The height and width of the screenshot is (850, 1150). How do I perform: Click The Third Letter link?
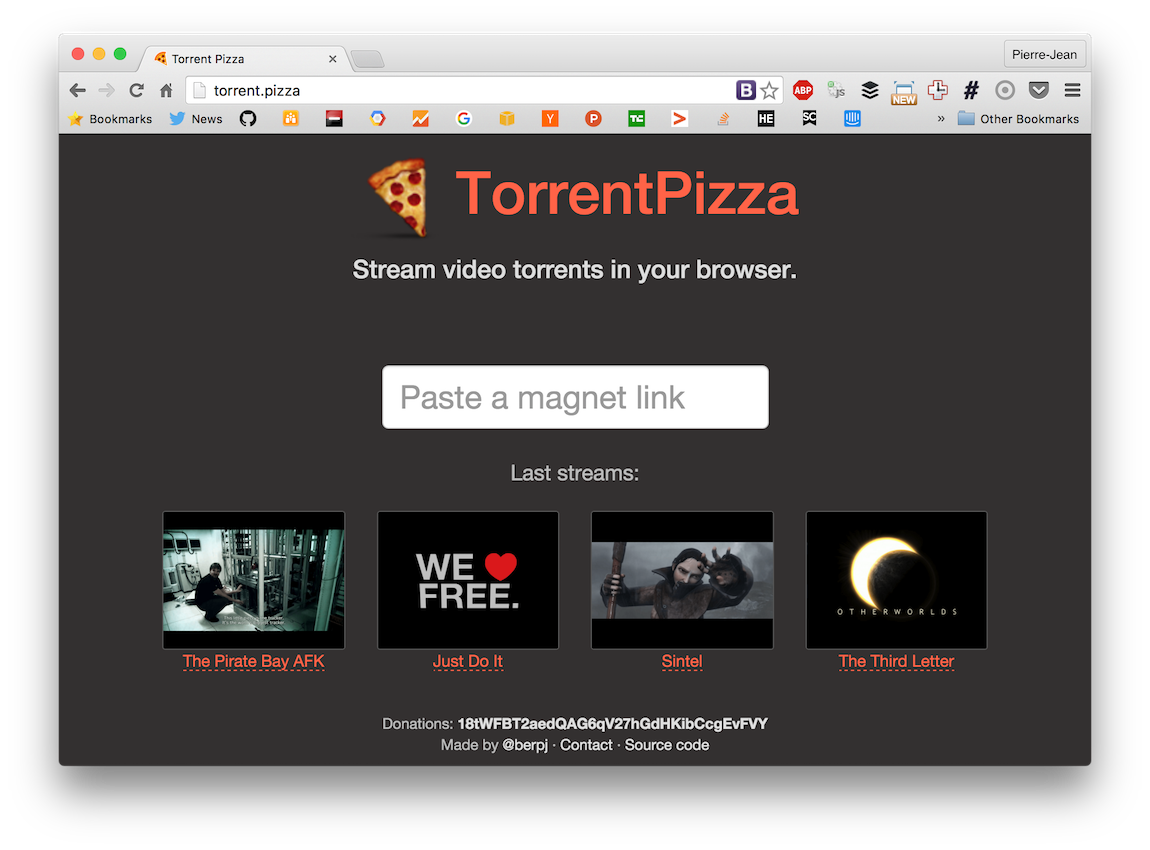tap(896, 662)
